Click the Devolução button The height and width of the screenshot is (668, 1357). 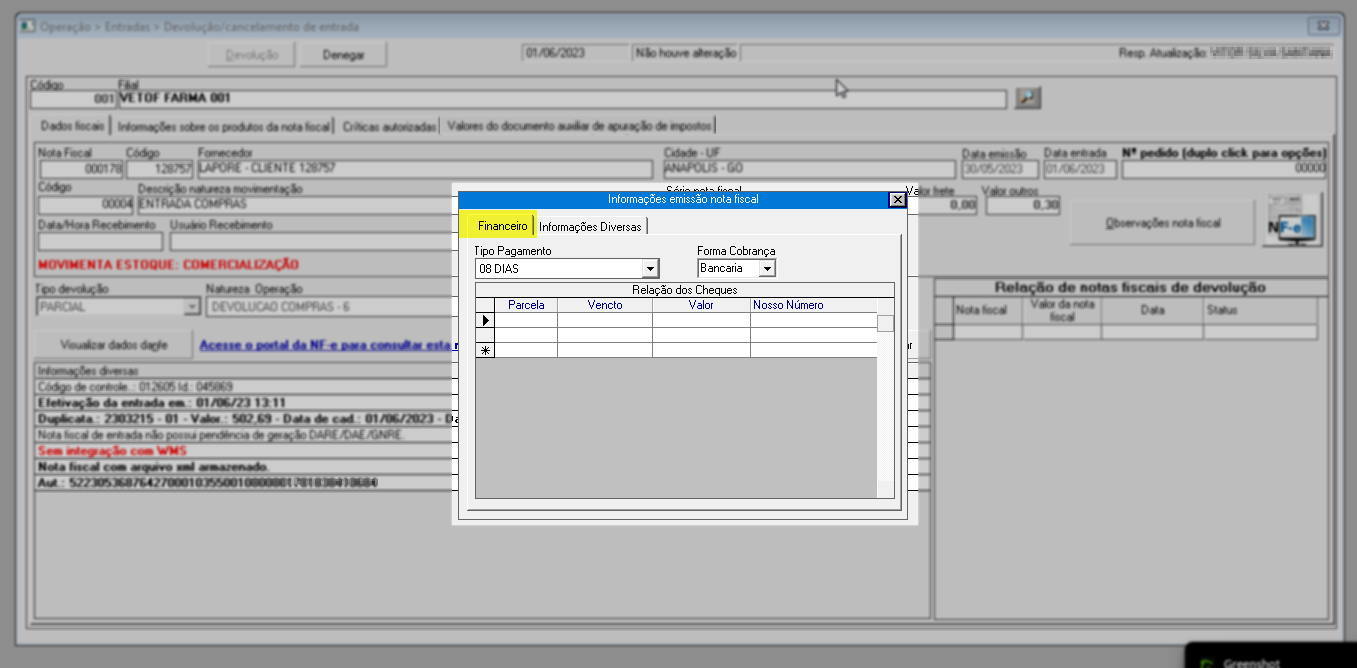click(x=251, y=55)
